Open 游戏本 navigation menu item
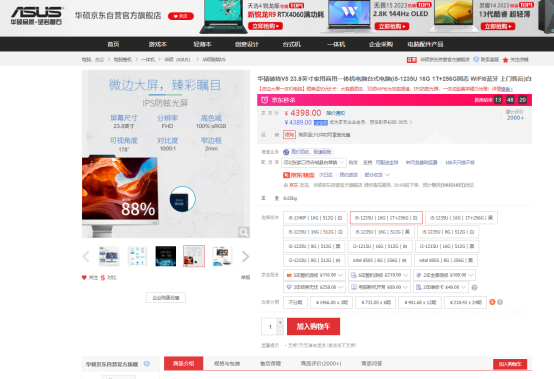The width and height of the screenshot is (554, 379). tap(158, 44)
